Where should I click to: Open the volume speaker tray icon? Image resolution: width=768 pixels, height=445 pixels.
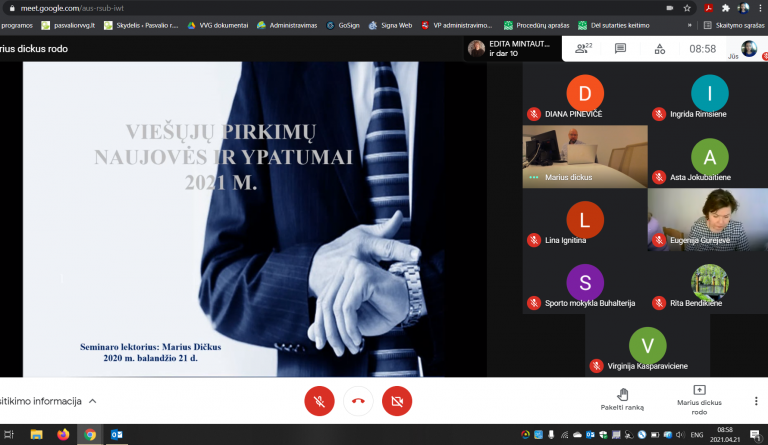pos(680,435)
